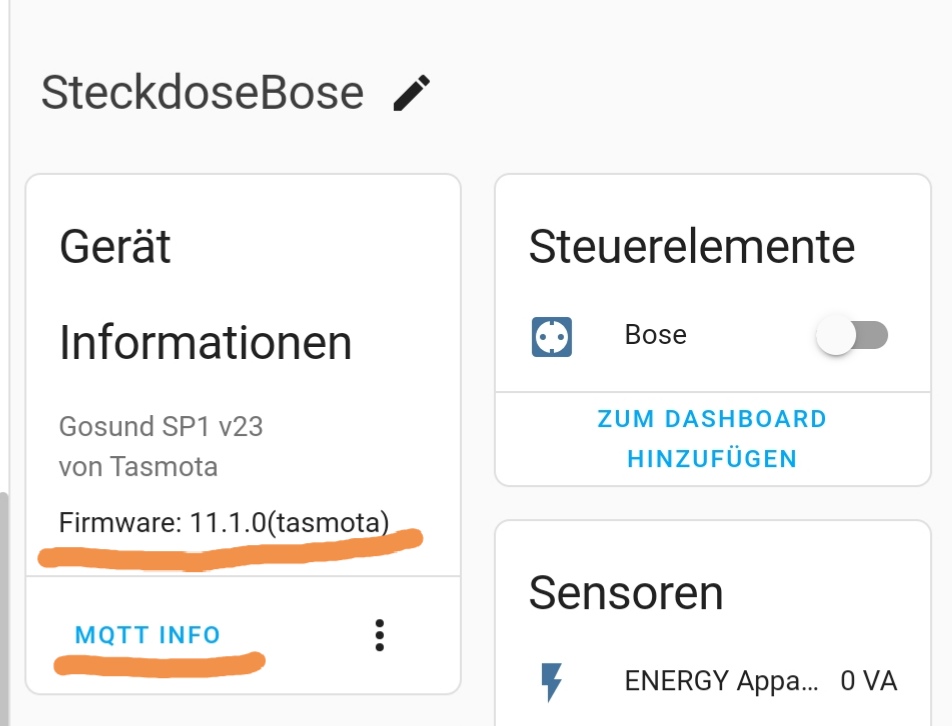
Task: Click the pencil icon to rename SteckdoseBose
Action: [x=411, y=93]
